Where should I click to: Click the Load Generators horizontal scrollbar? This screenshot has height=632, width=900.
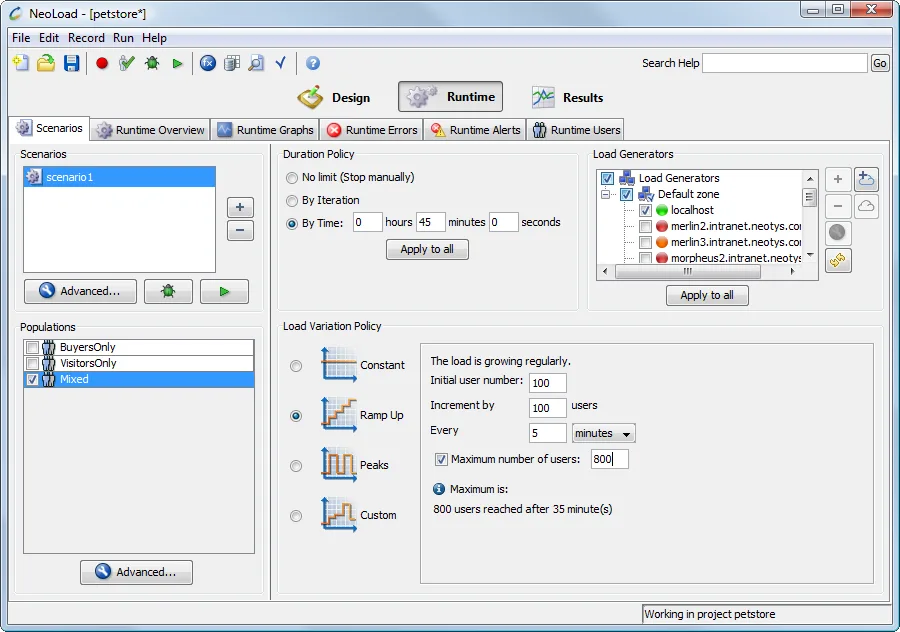(x=688, y=272)
